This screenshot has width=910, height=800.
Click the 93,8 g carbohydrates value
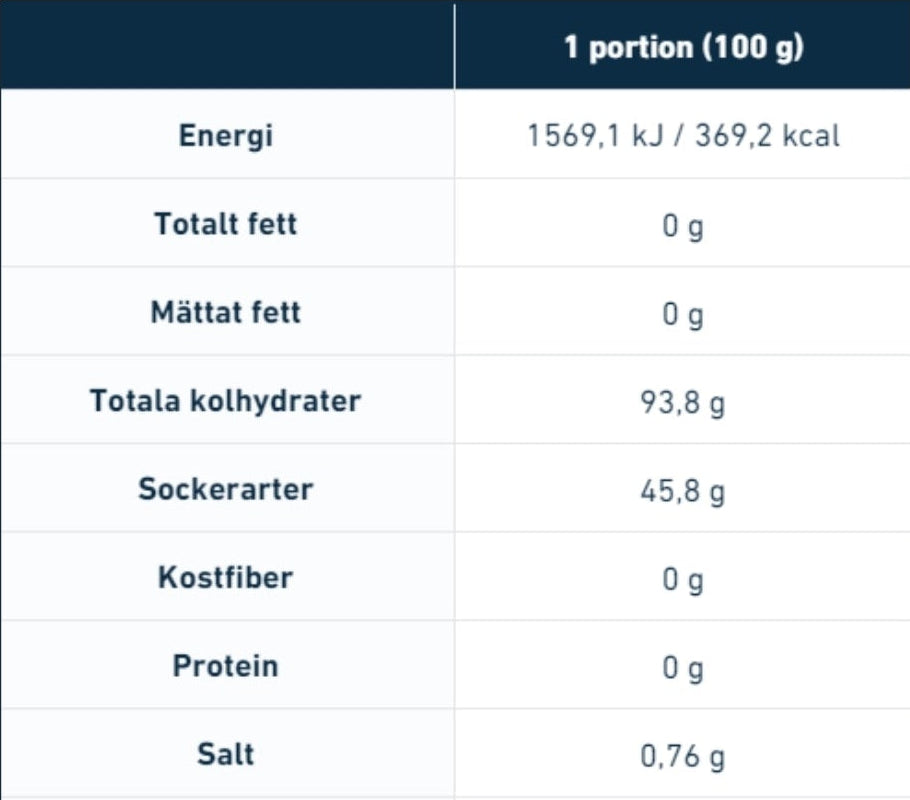(683, 403)
